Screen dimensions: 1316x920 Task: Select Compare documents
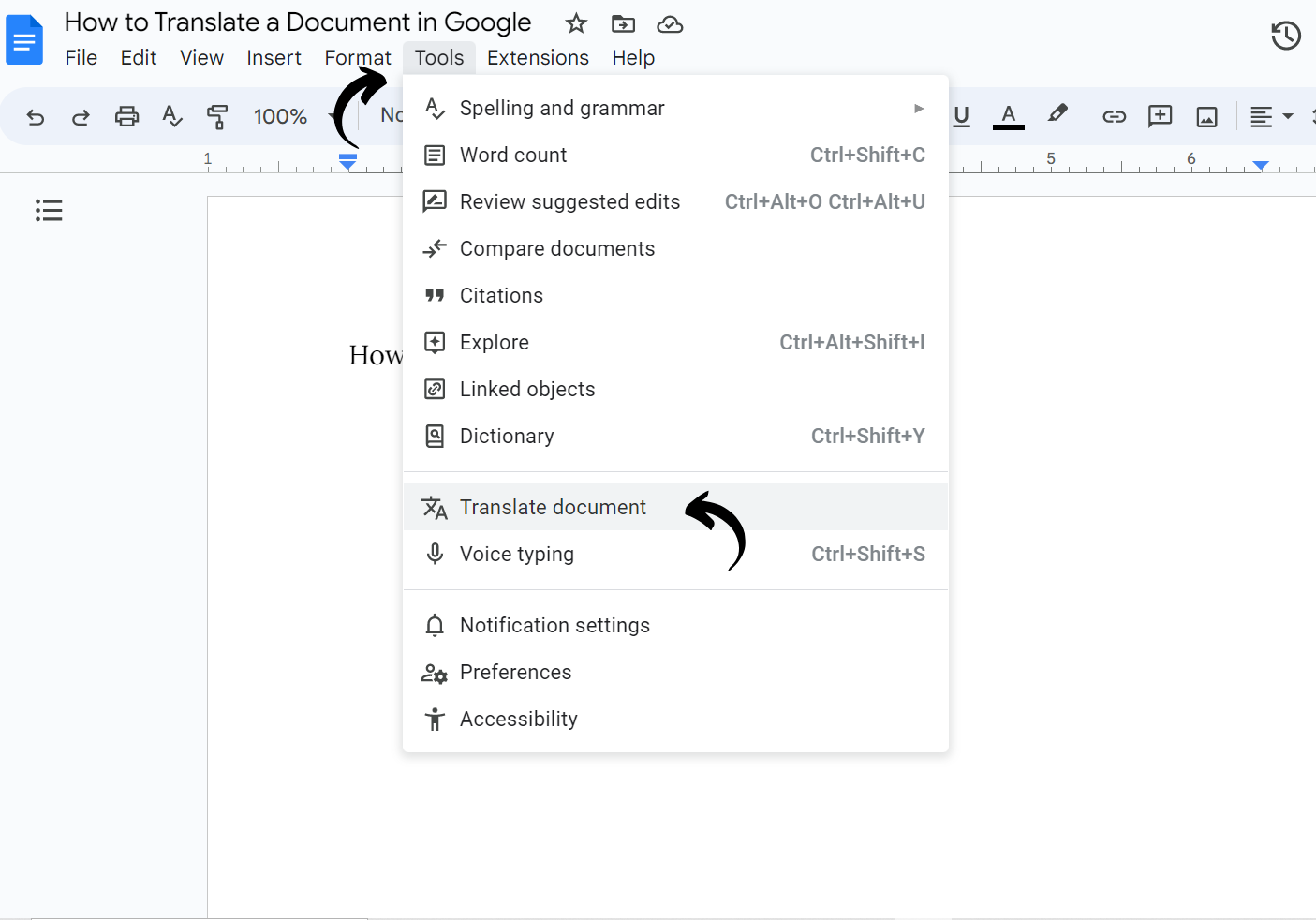pyautogui.click(x=675, y=248)
